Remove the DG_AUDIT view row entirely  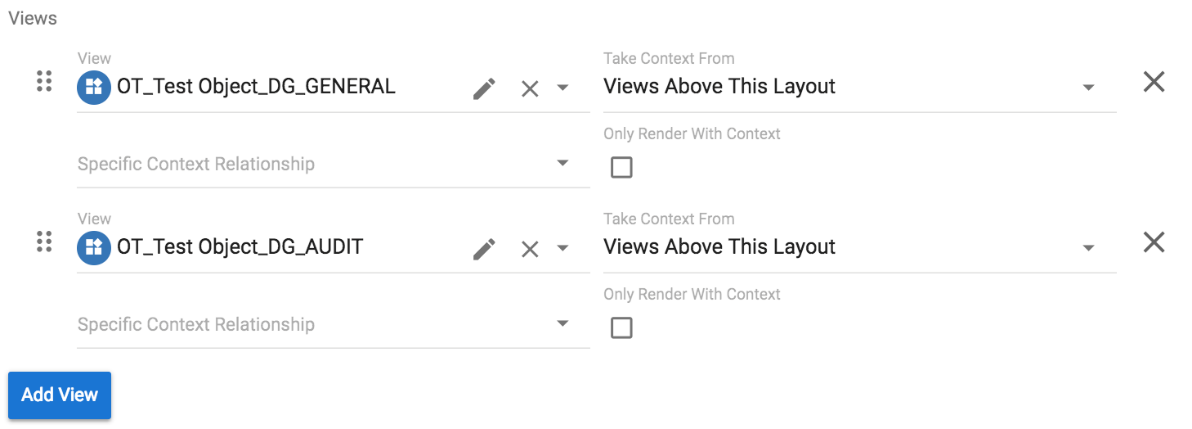[1154, 242]
